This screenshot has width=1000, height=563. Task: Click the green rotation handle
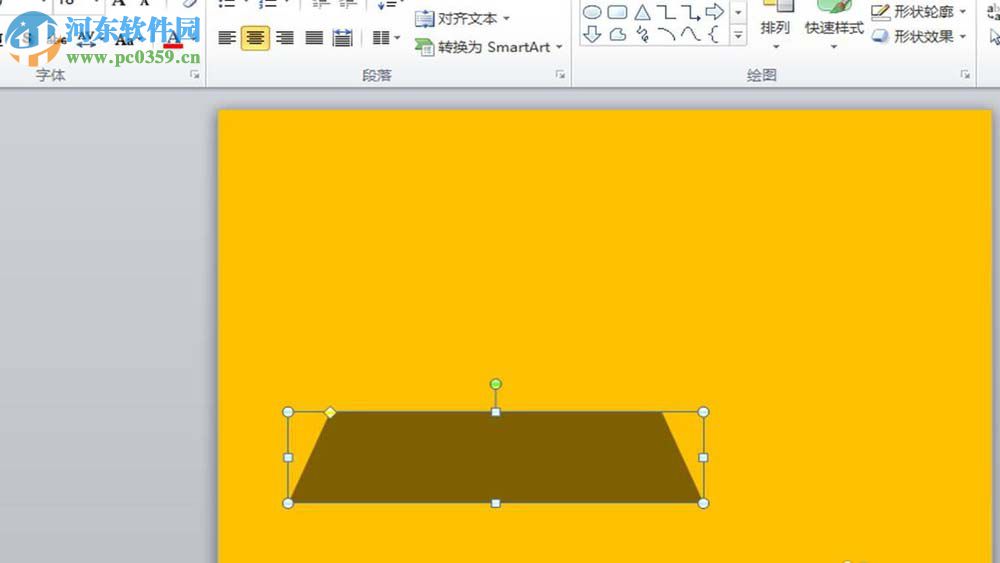[496, 384]
